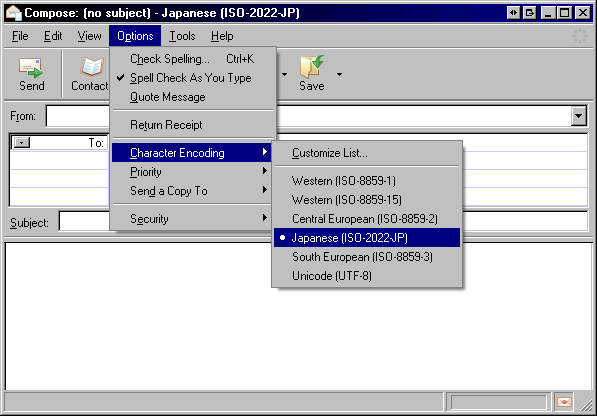This screenshot has width=597, height=416.
Task: Expand the From address dropdown
Action: click(578, 116)
